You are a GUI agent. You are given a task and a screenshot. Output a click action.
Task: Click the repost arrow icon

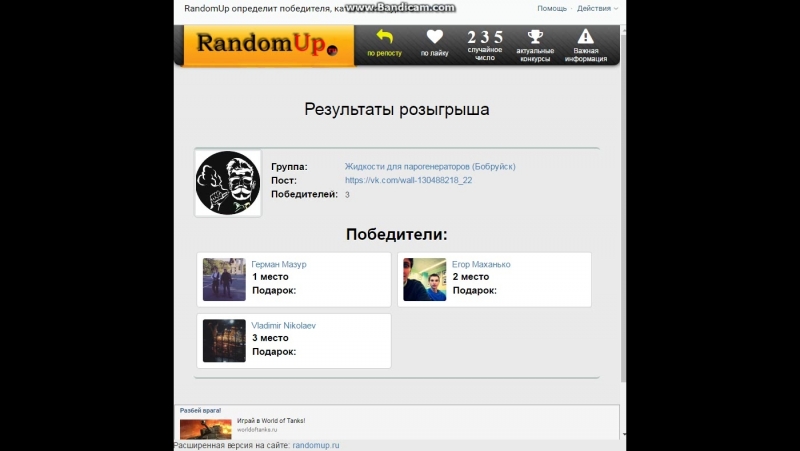coord(384,37)
